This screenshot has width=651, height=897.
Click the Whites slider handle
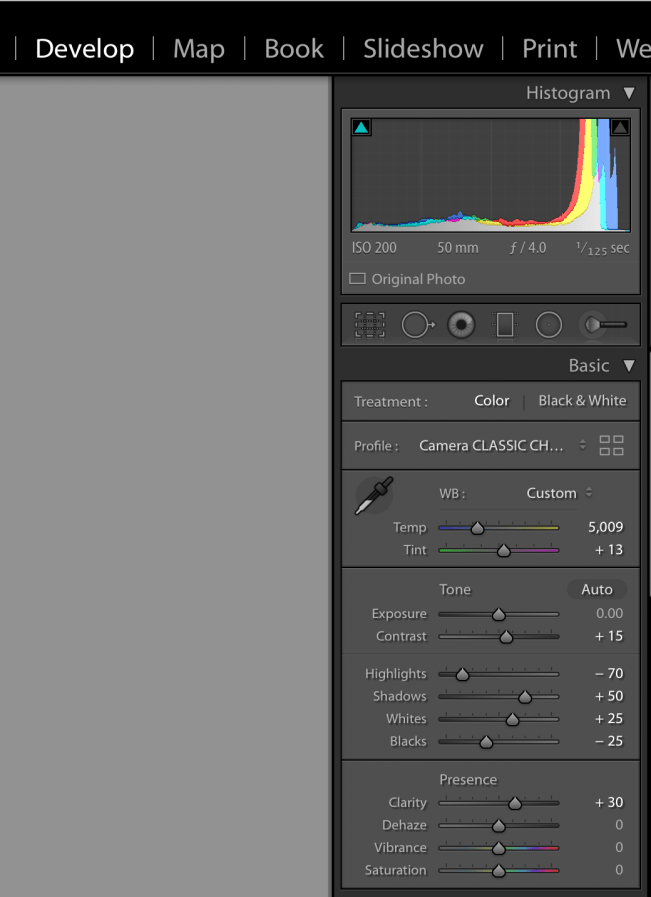coord(512,720)
